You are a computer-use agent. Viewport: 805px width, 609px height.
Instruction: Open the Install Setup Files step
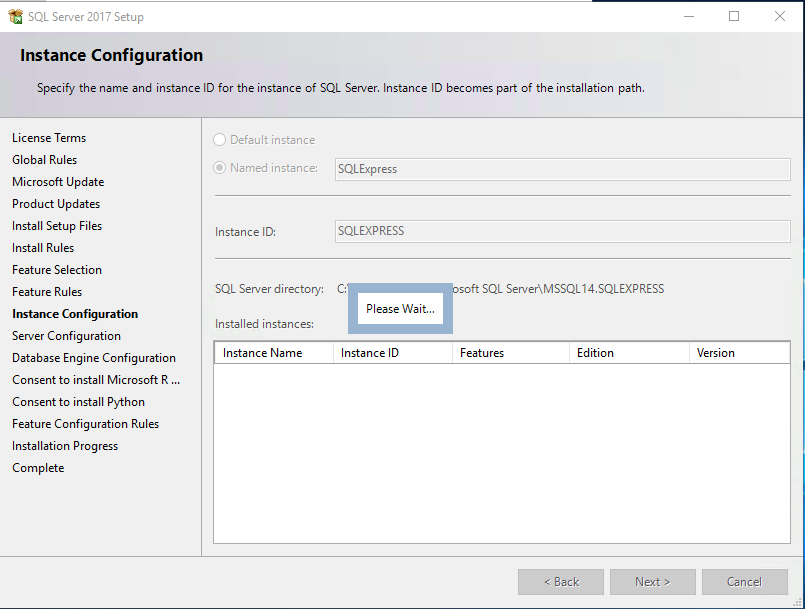point(57,226)
